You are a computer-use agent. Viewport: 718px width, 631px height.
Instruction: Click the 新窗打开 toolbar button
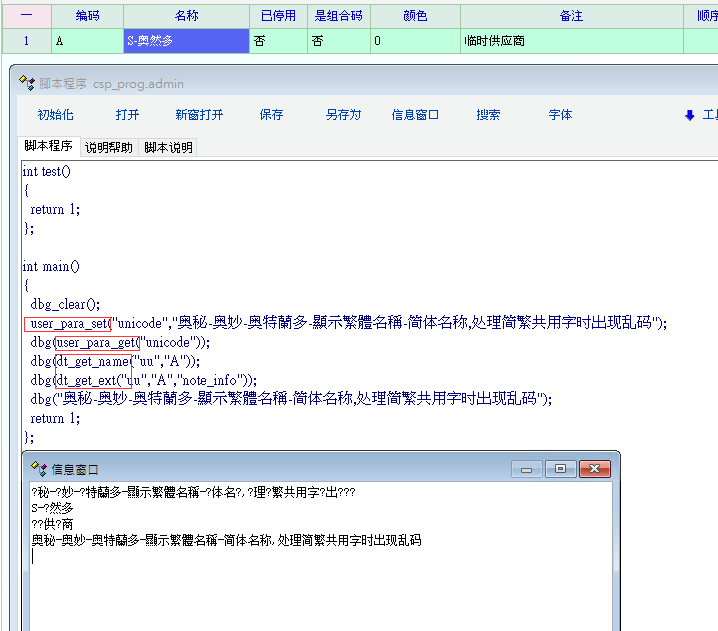pos(199,115)
